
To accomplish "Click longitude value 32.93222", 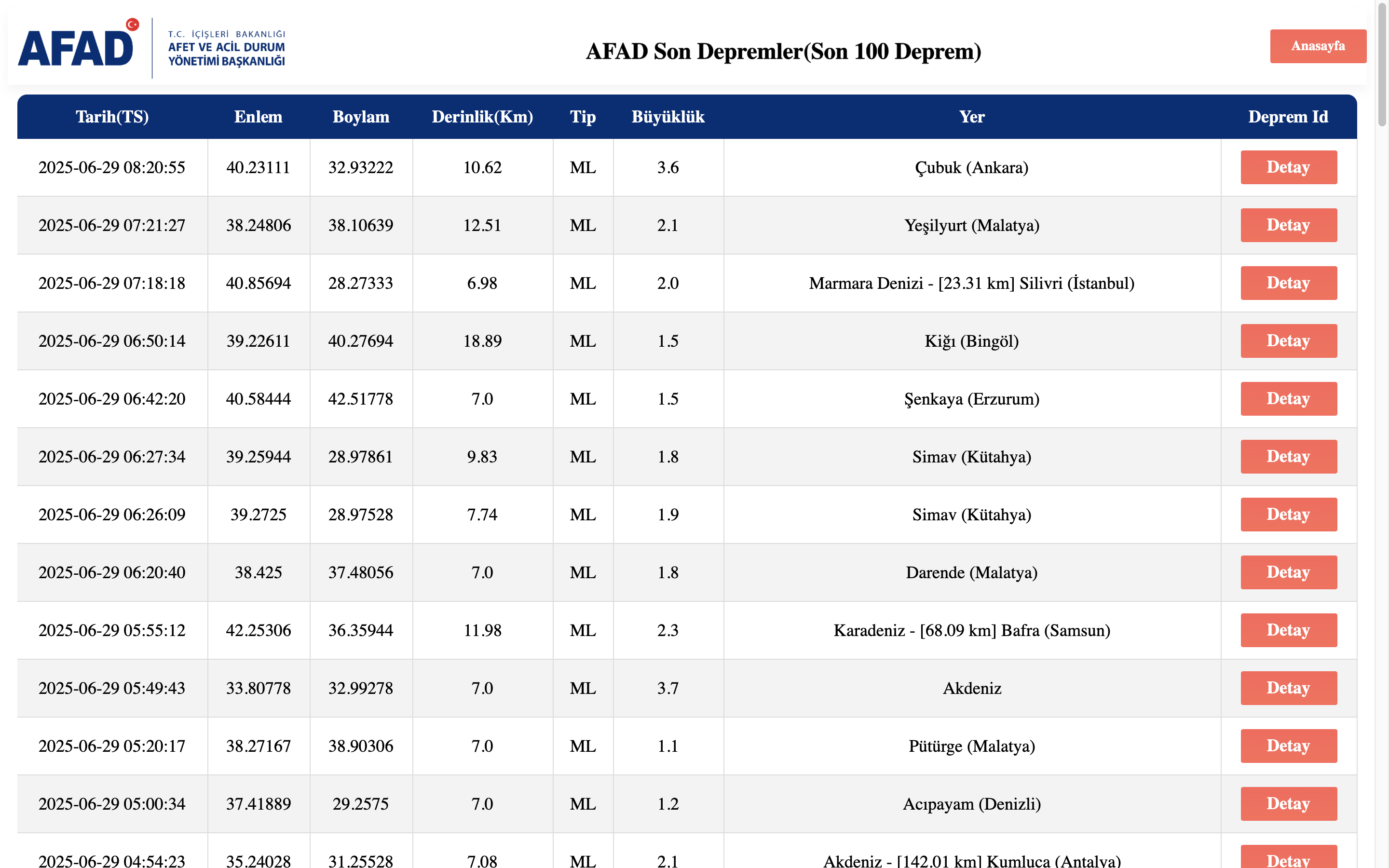I will (361, 168).
